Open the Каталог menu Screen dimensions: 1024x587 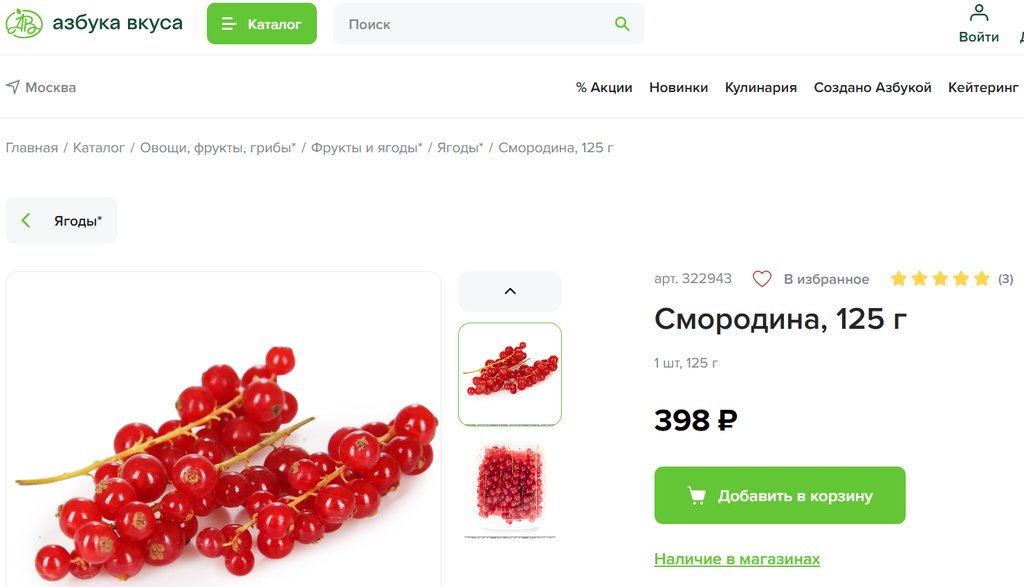[262, 24]
